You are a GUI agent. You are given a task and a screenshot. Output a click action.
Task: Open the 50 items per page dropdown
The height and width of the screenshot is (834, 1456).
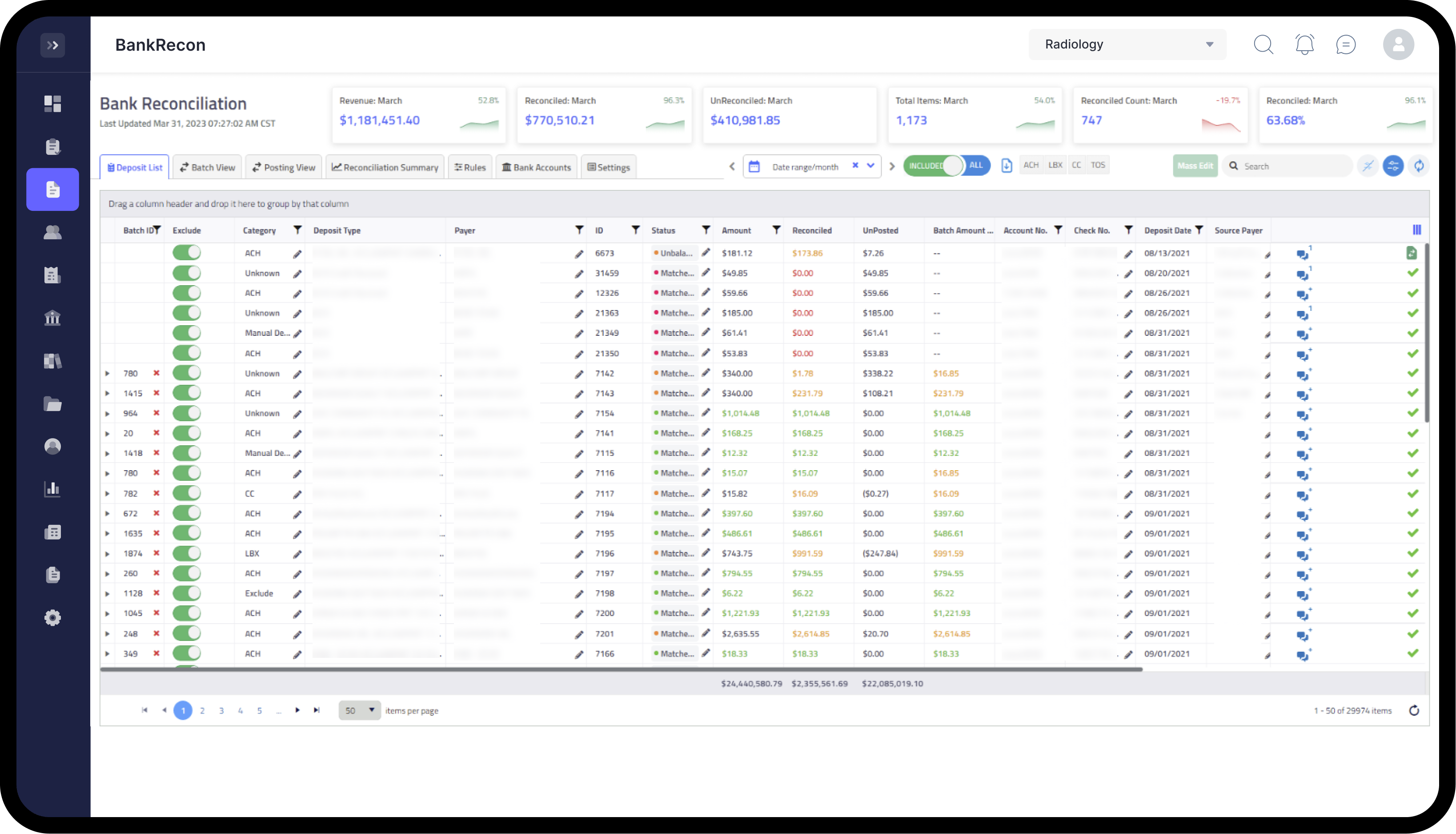point(359,710)
